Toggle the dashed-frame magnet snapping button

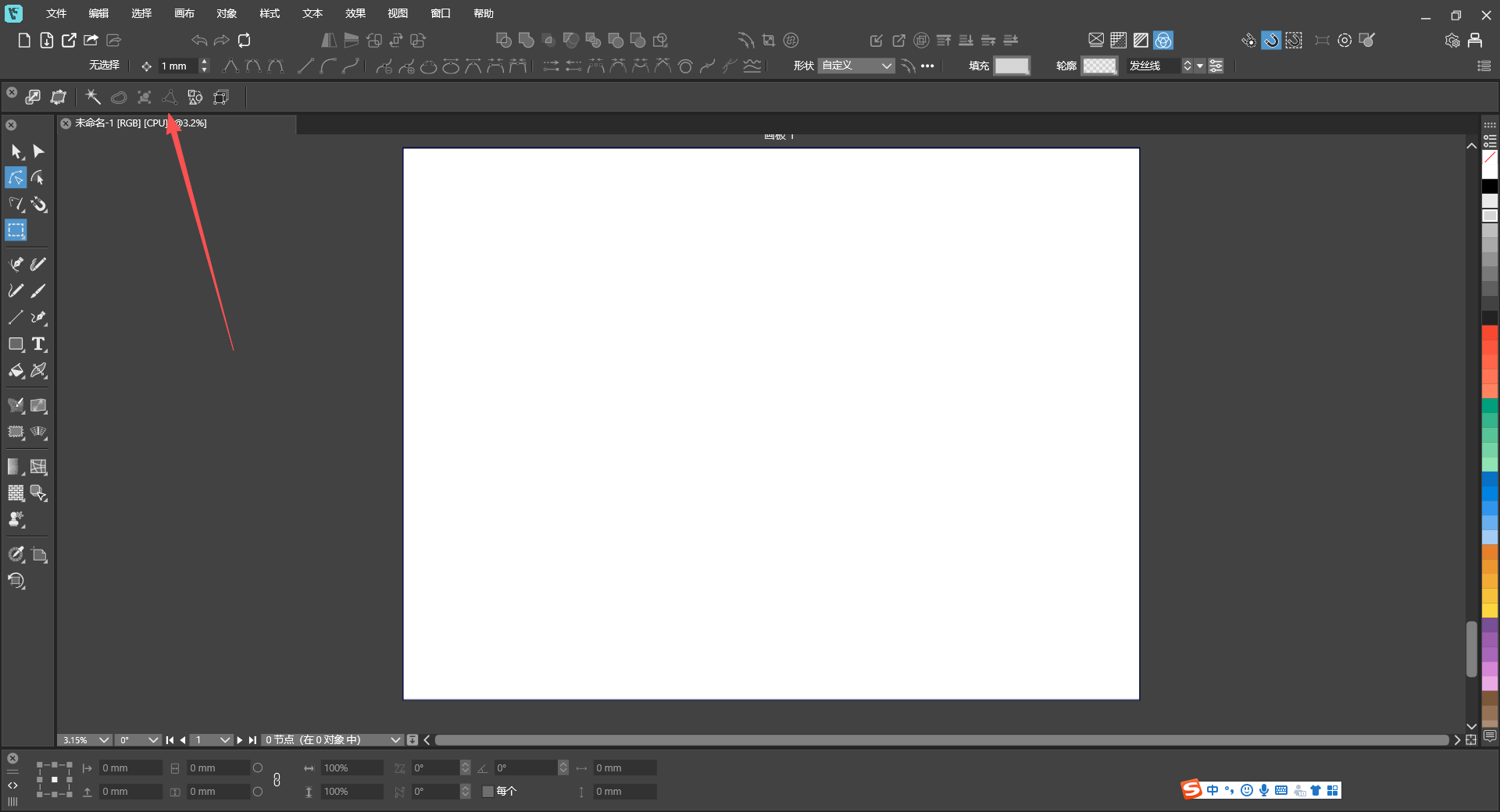[x=1294, y=41]
